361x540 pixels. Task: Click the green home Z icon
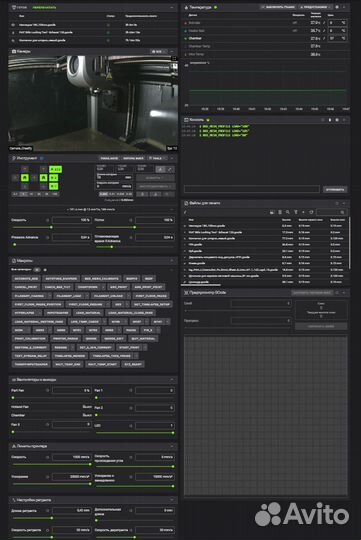tap(43, 178)
